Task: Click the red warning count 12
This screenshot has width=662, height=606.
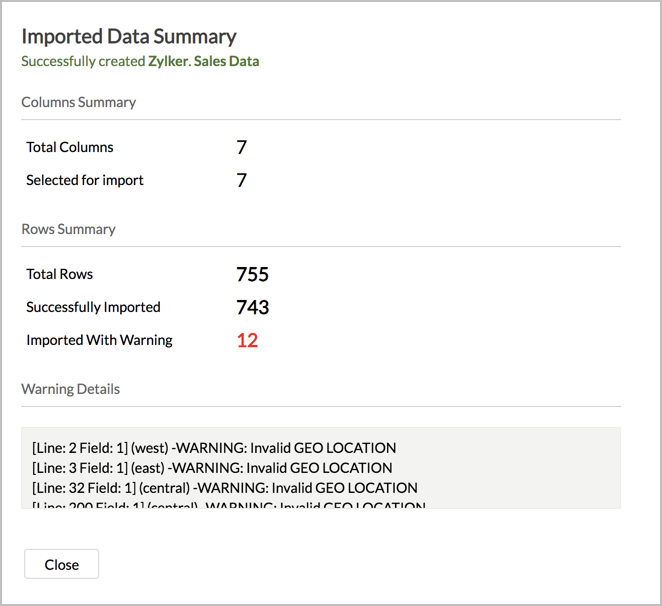Action: tap(247, 340)
